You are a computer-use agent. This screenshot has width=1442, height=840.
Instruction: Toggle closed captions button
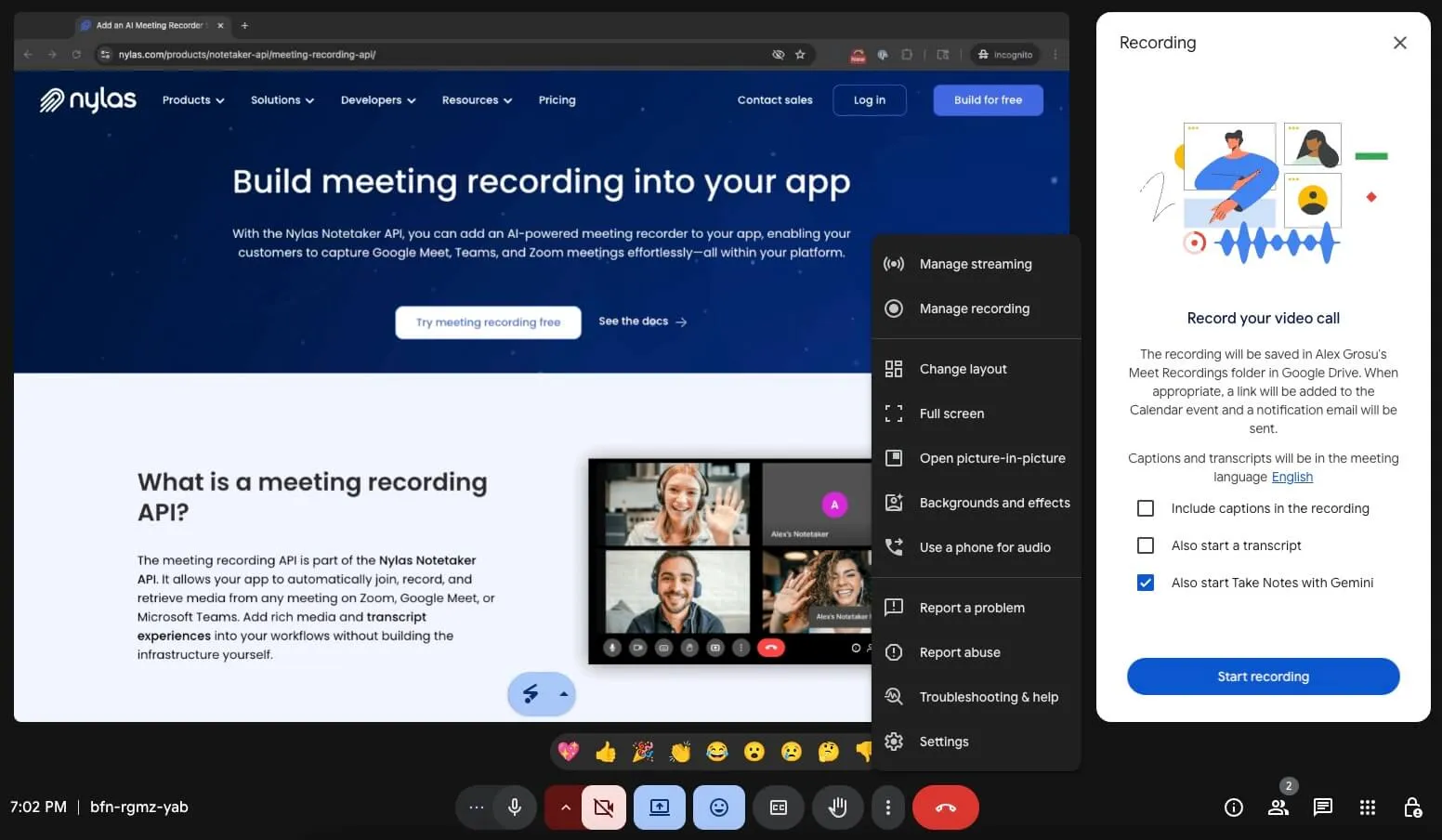779,807
